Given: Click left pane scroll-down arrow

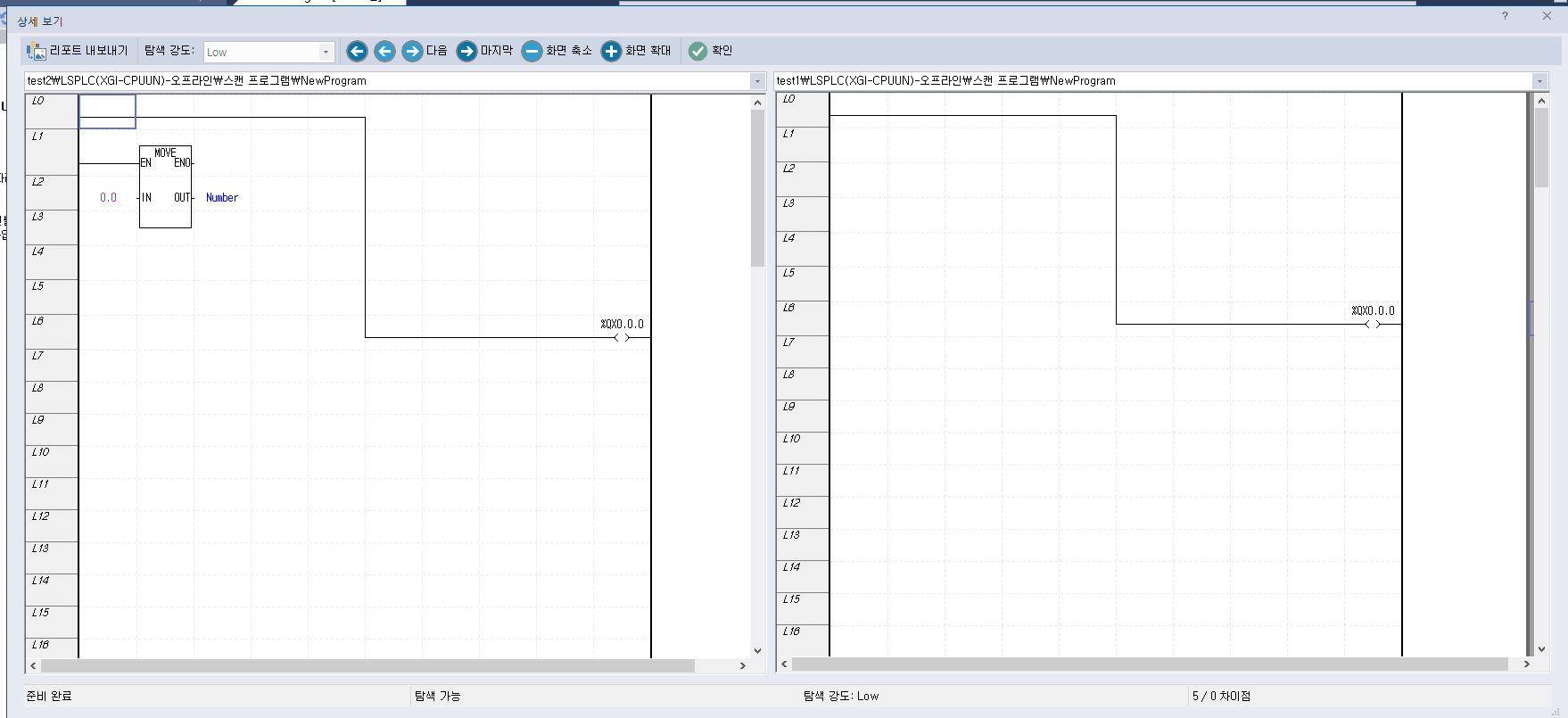Looking at the screenshot, I should pyautogui.click(x=757, y=651).
